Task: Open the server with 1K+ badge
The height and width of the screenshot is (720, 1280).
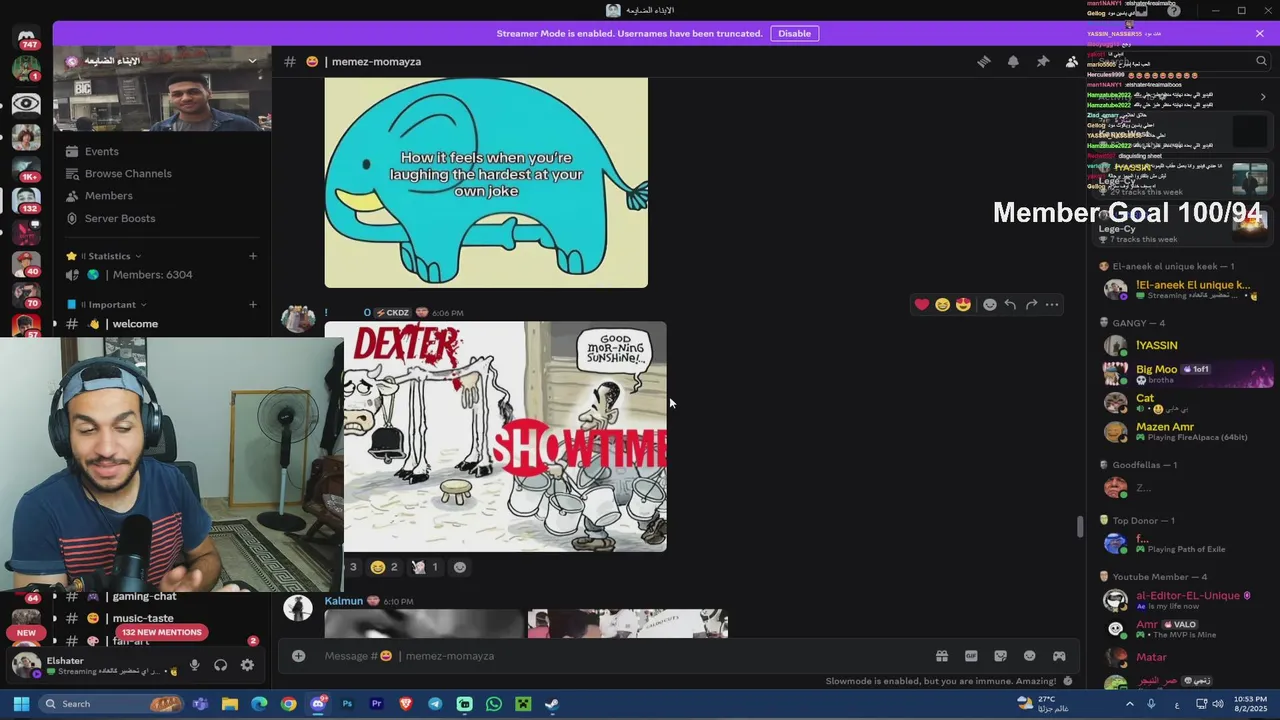Action: (26, 169)
